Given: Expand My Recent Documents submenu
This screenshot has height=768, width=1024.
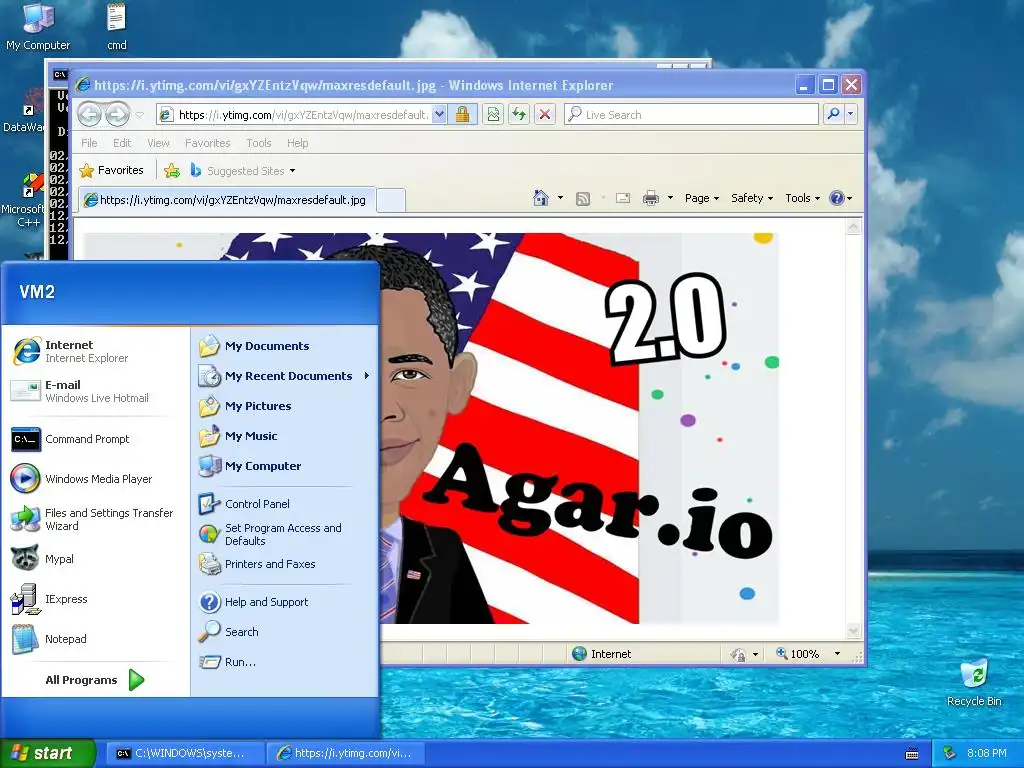Looking at the screenshot, I should tap(284, 376).
